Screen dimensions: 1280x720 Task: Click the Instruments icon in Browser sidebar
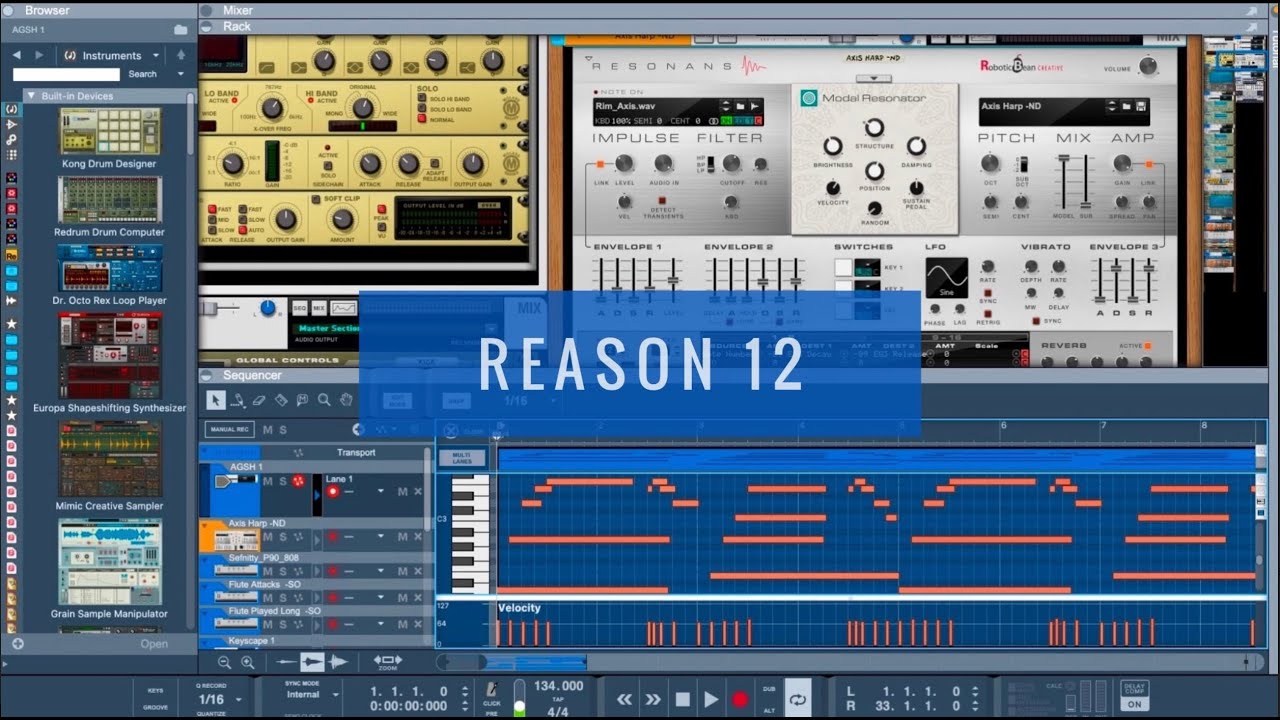(x=11, y=109)
